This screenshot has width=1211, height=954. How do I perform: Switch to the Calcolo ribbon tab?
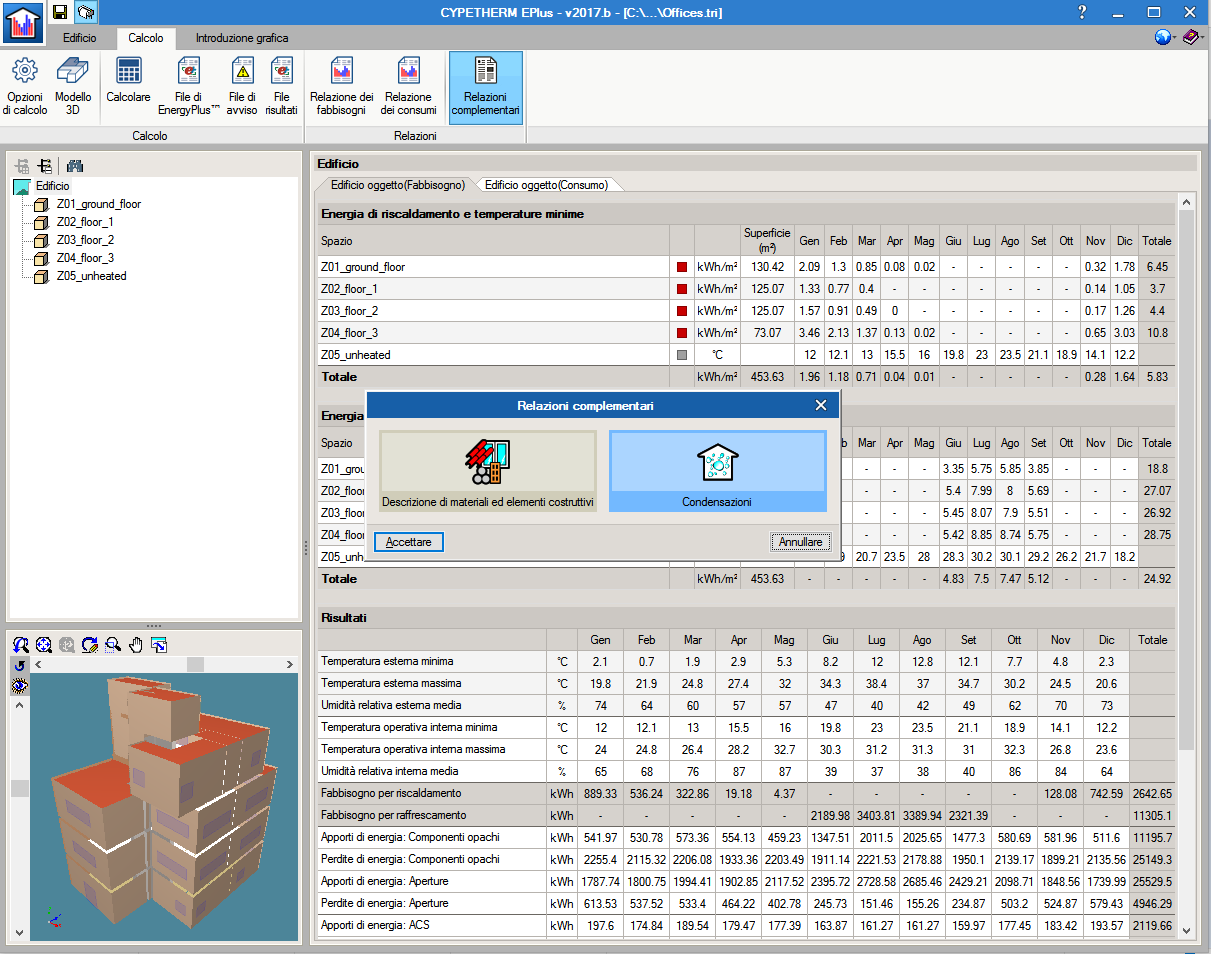coord(146,38)
